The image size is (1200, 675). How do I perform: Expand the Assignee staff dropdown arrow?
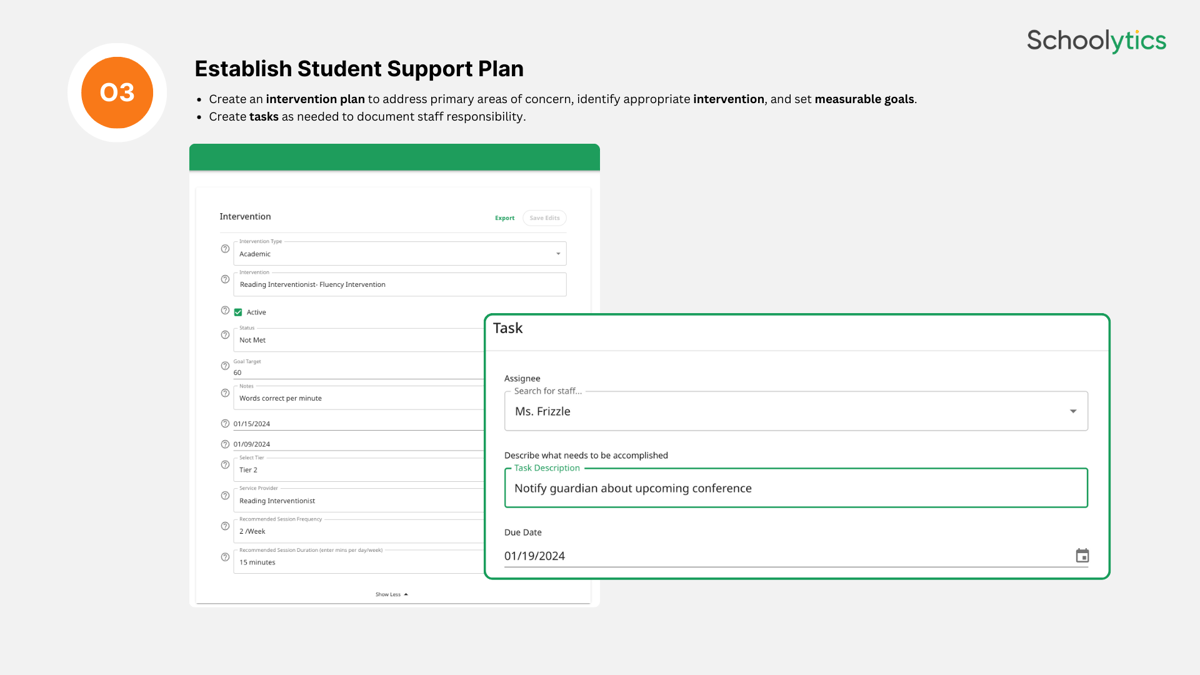(x=1073, y=411)
